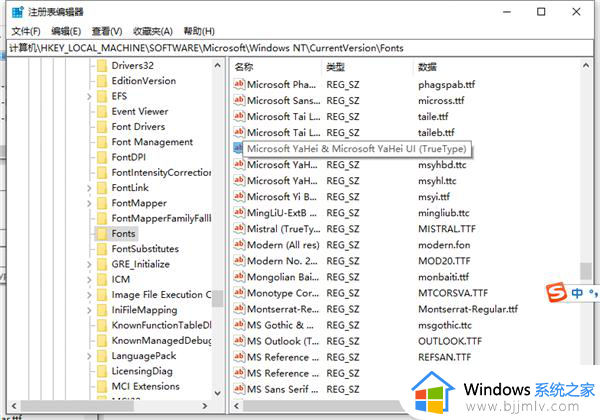
Task: Open the 编辑(E) menu
Action: [66, 31]
